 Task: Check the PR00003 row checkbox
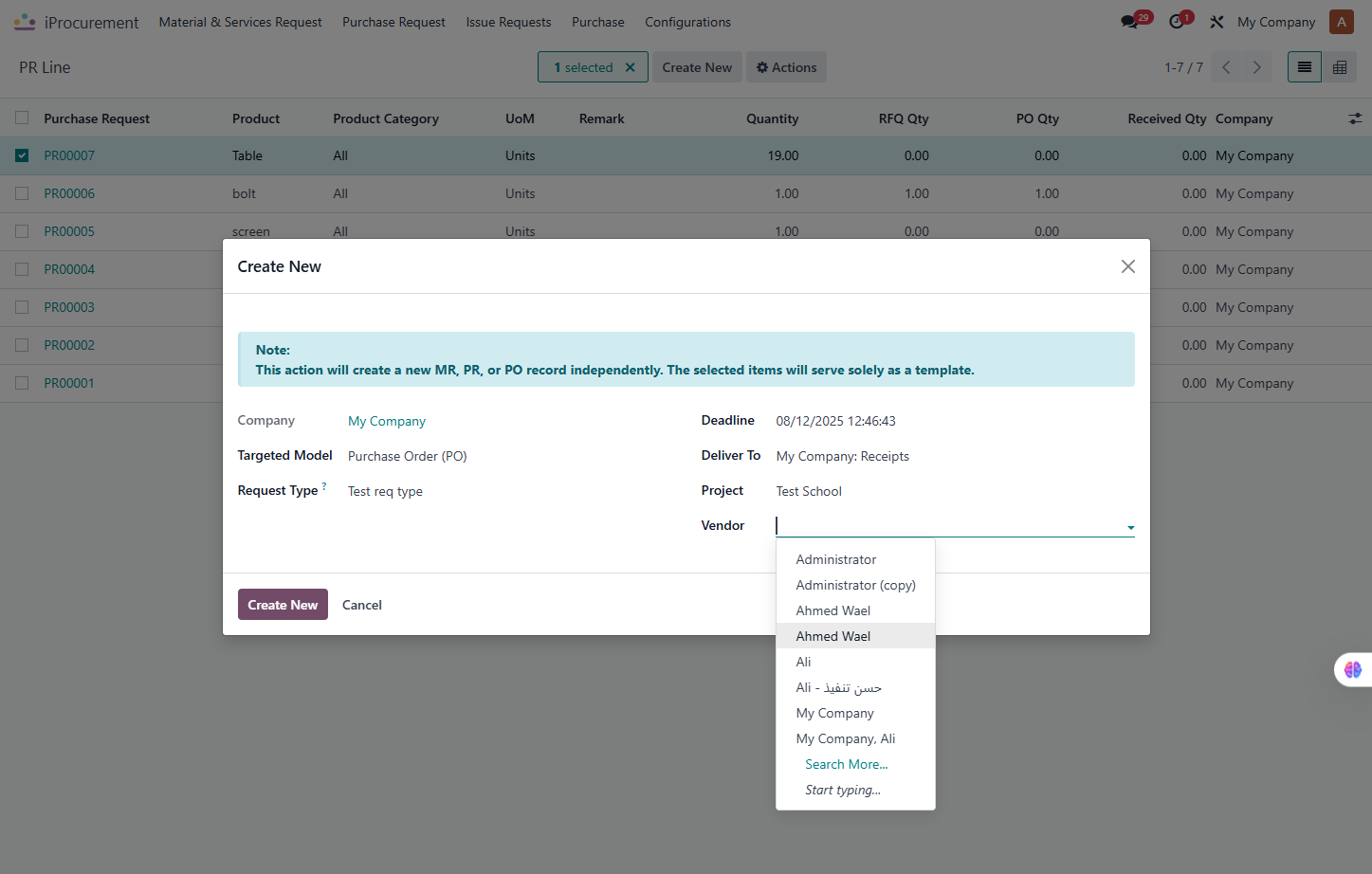point(22,307)
